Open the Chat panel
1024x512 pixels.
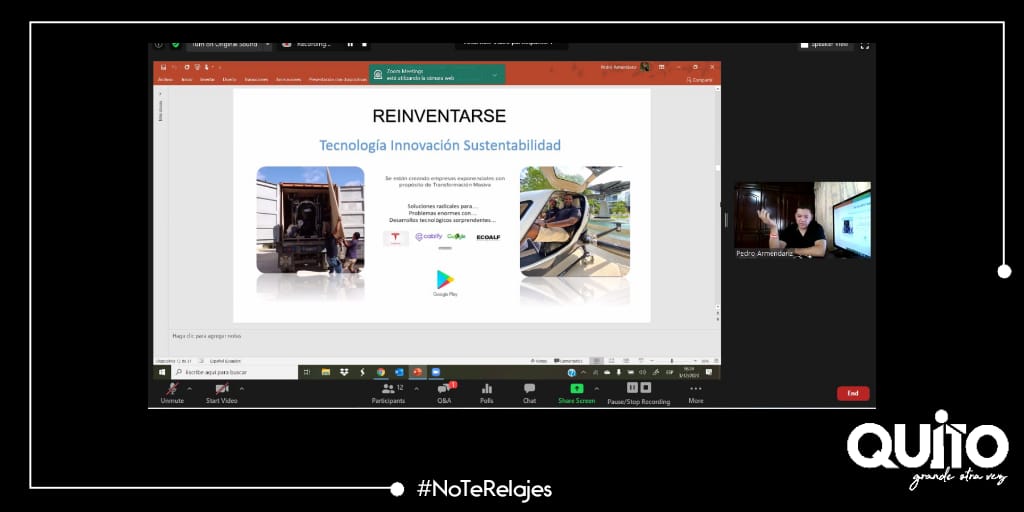(x=529, y=389)
